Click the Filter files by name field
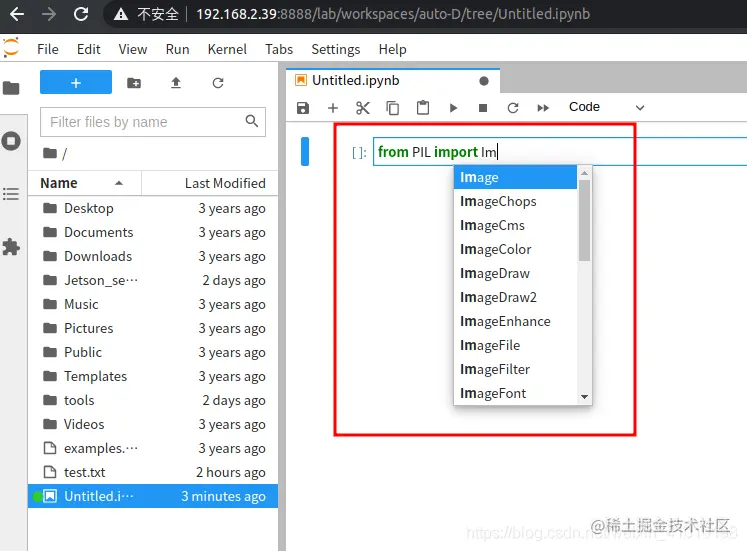Image resolution: width=747 pixels, height=551 pixels. 153,122
